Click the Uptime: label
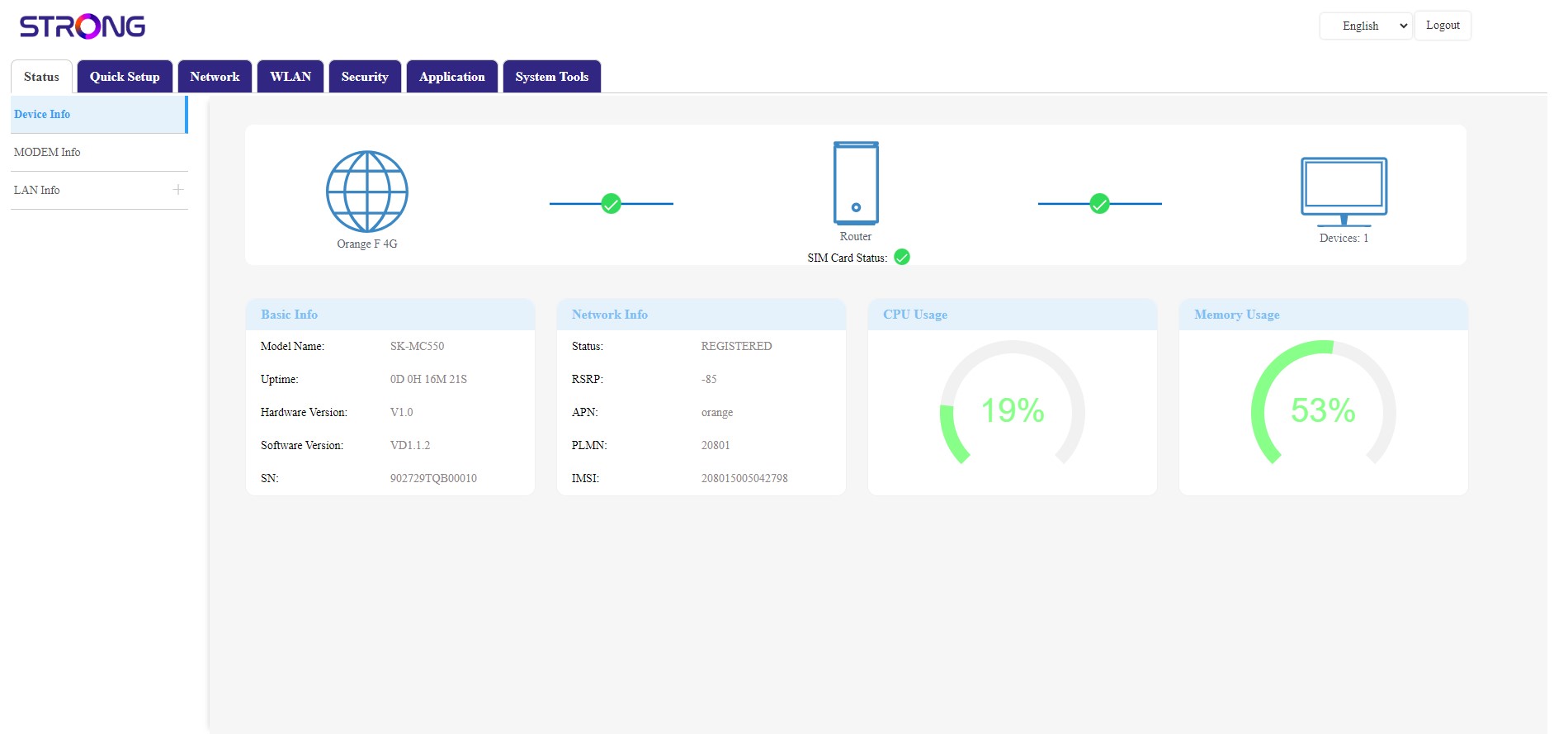The image size is (1568, 734). point(279,380)
